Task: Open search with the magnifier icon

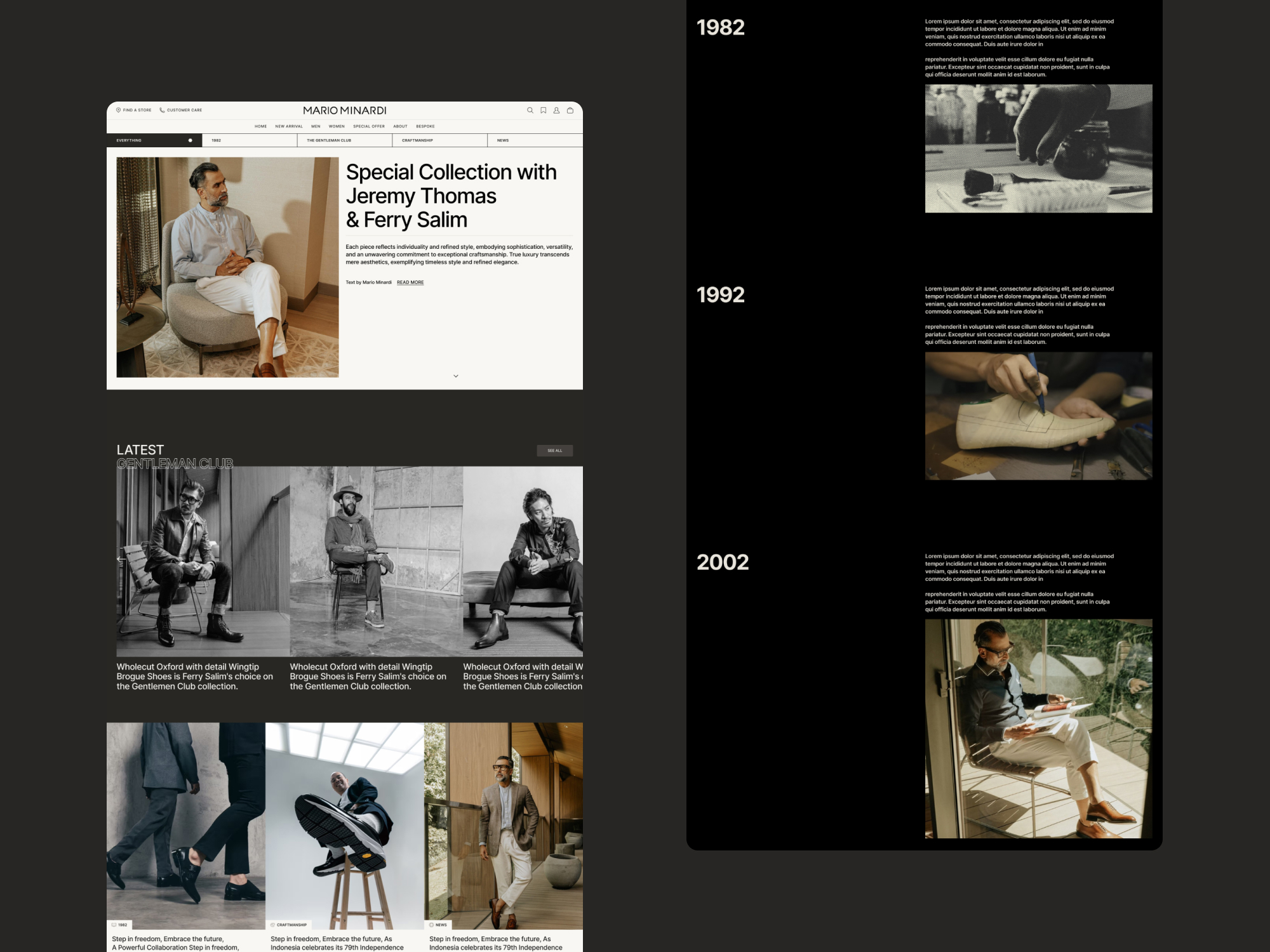Action: (530, 110)
